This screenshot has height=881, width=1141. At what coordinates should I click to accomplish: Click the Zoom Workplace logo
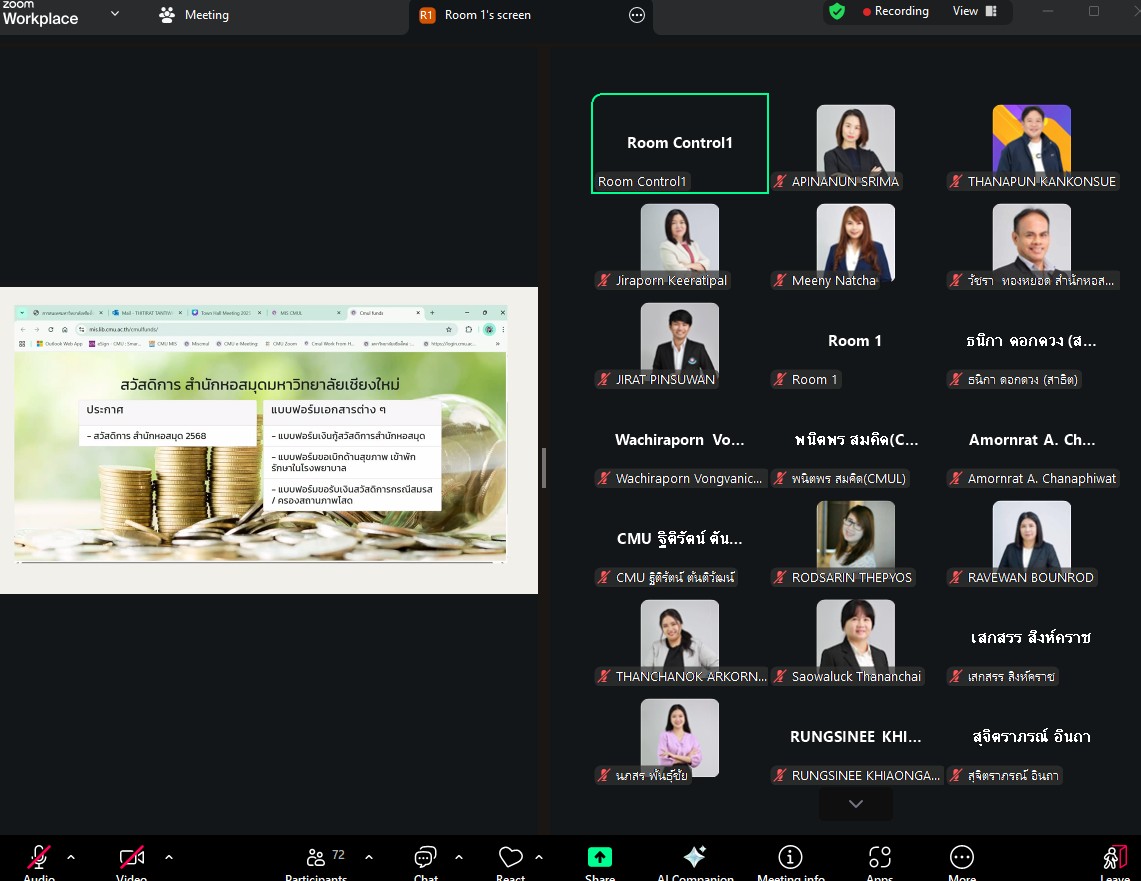coord(39,13)
